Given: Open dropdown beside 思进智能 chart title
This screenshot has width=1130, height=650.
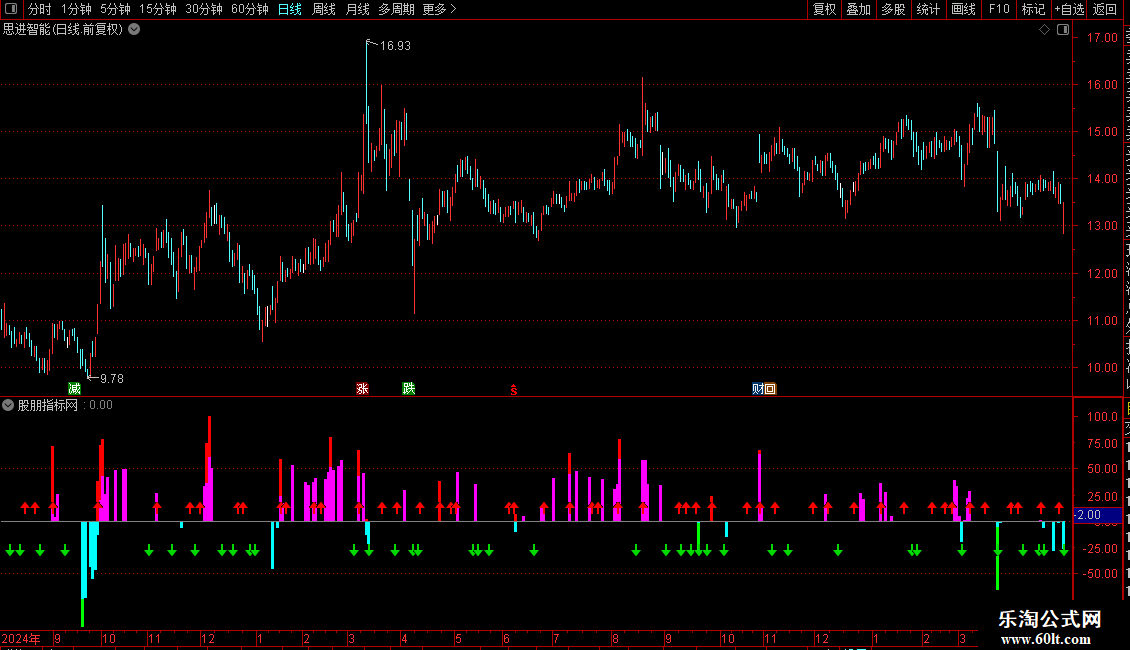Looking at the screenshot, I should [x=134, y=30].
